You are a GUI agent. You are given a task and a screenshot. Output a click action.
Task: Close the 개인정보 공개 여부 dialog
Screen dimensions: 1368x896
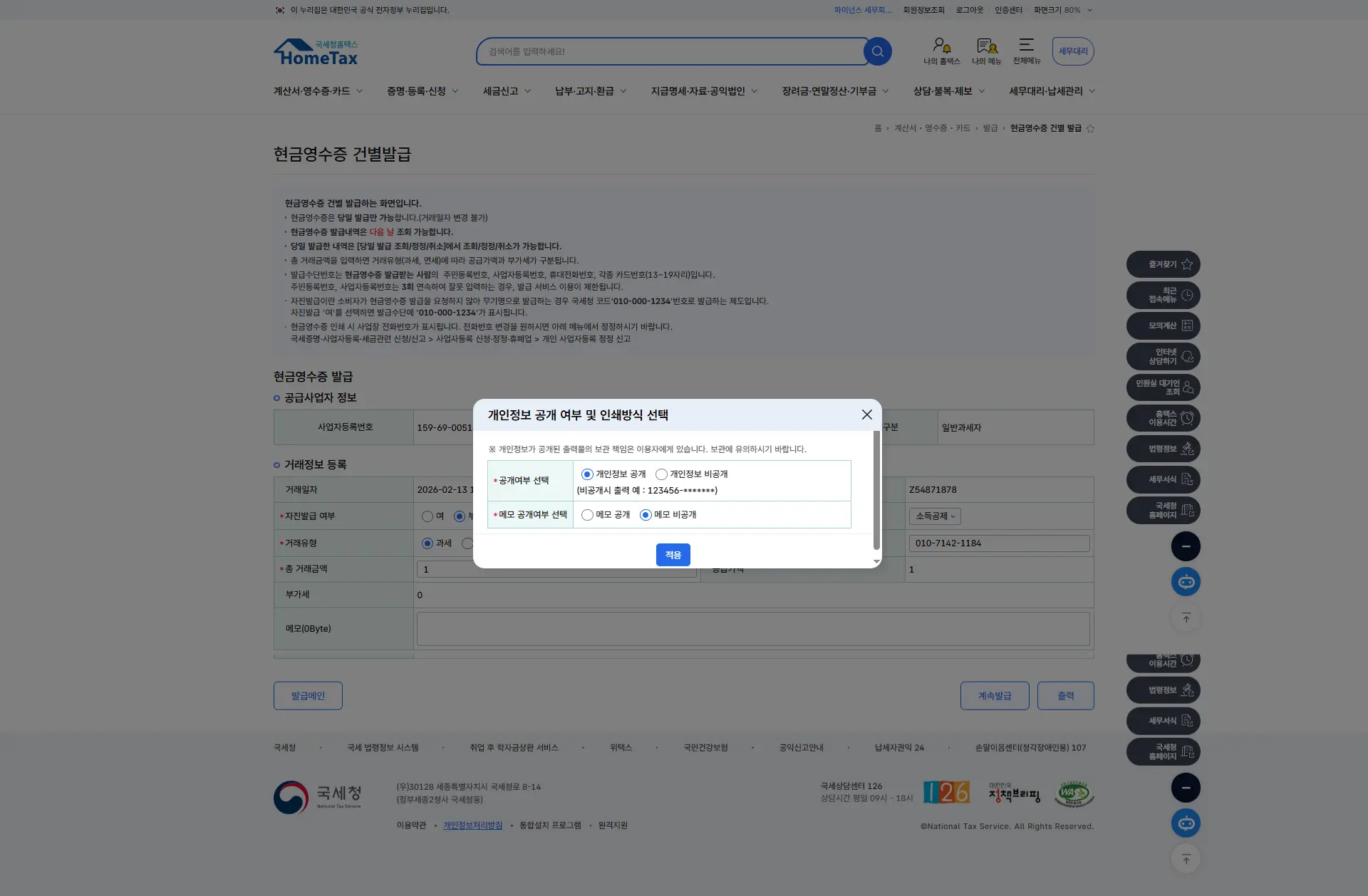coord(866,415)
